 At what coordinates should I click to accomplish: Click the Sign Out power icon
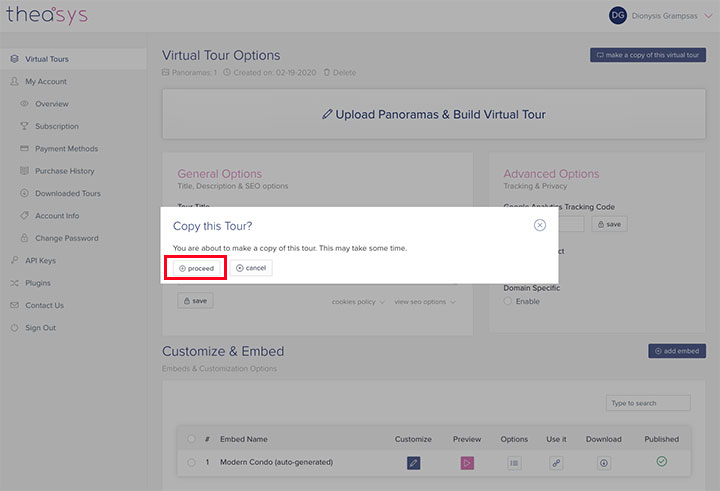coord(14,327)
